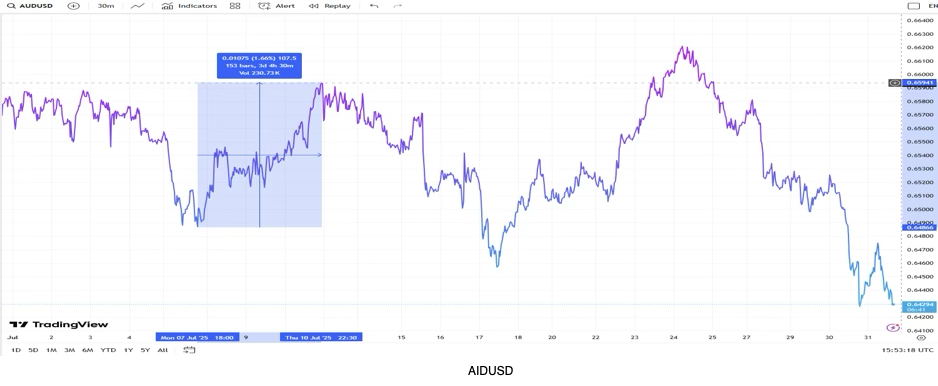938x386 pixels.
Task: Open the indicator templates grid icon
Action: 235,6
